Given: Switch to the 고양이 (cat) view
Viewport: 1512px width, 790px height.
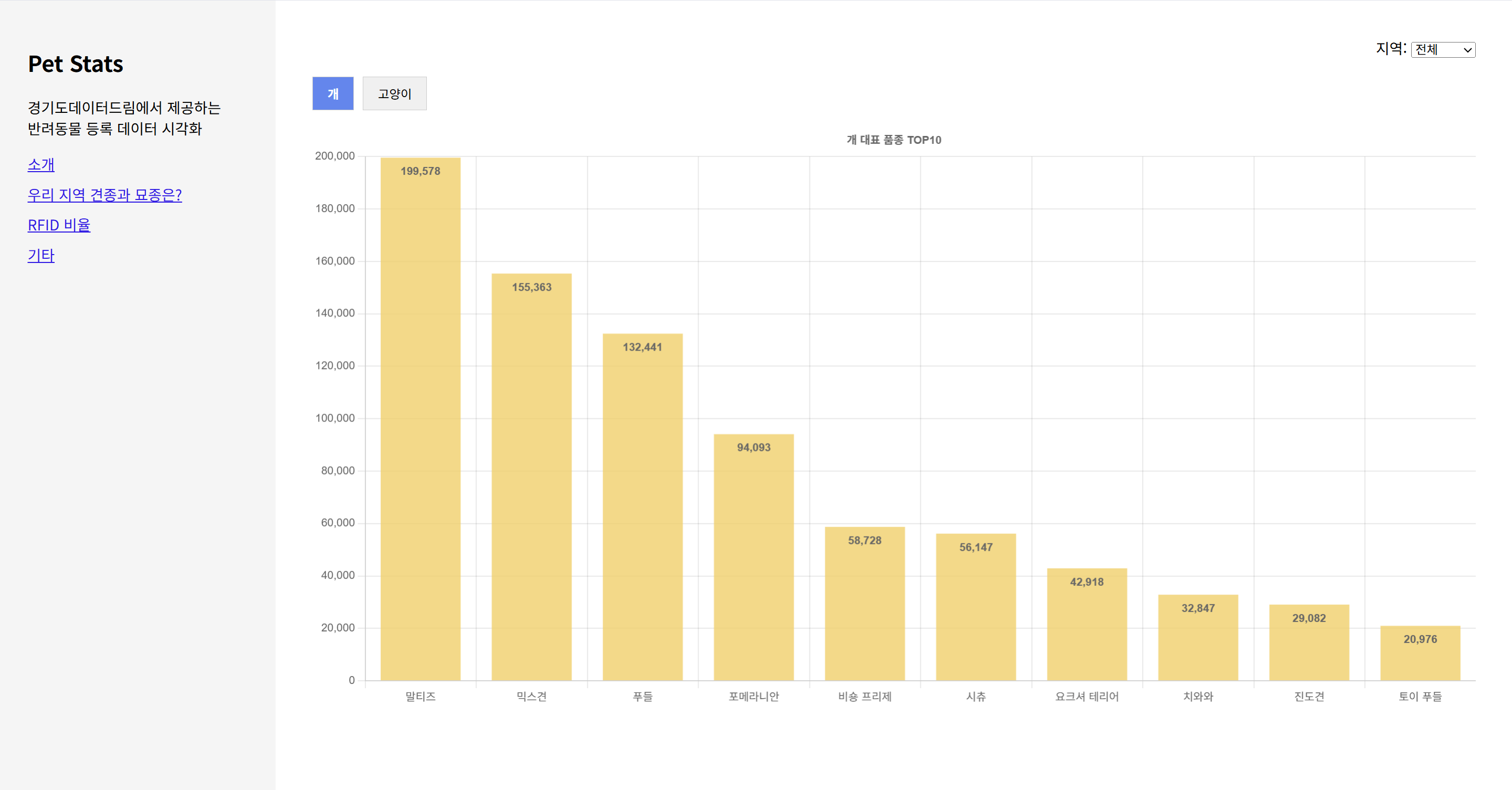Looking at the screenshot, I should point(394,93).
